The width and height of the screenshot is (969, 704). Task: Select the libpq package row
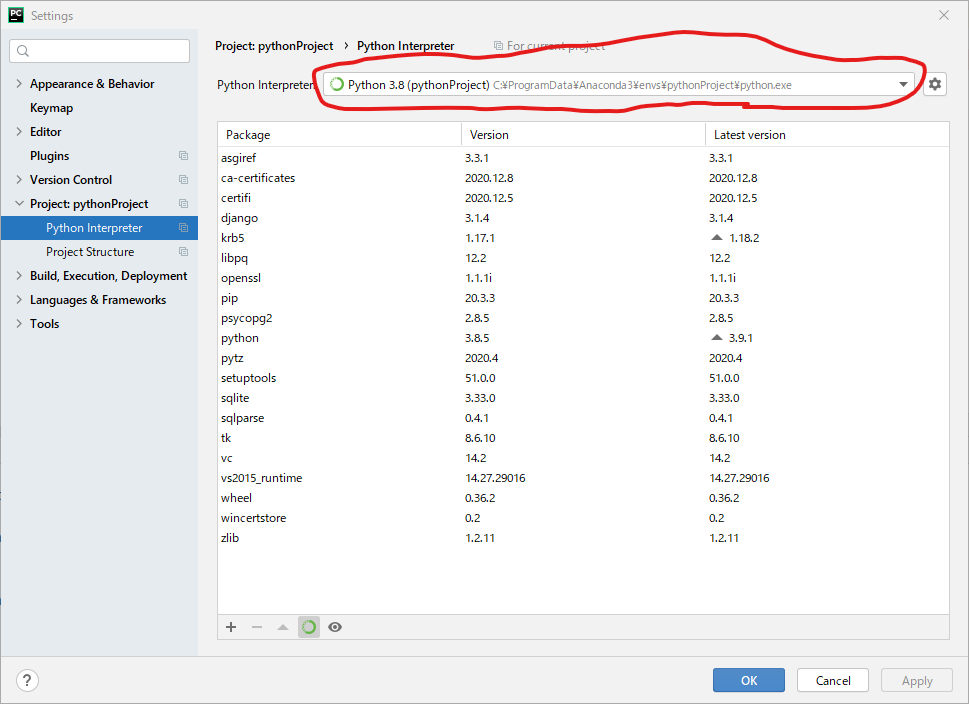[583, 258]
